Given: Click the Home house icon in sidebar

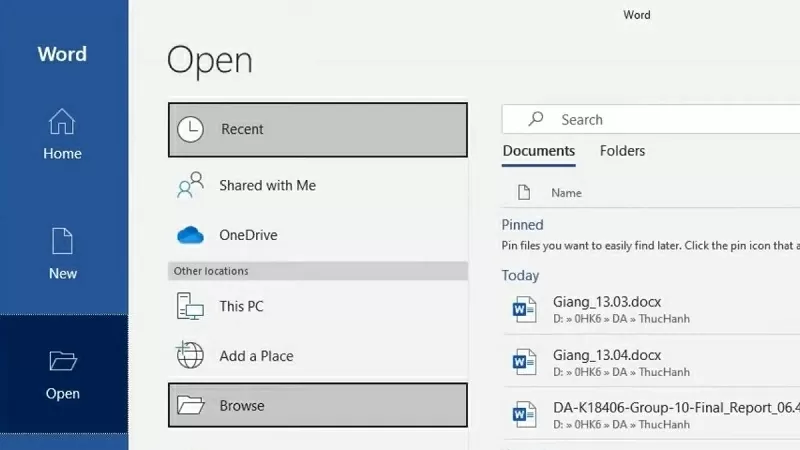Looking at the screenshot, I should [62, 122].
